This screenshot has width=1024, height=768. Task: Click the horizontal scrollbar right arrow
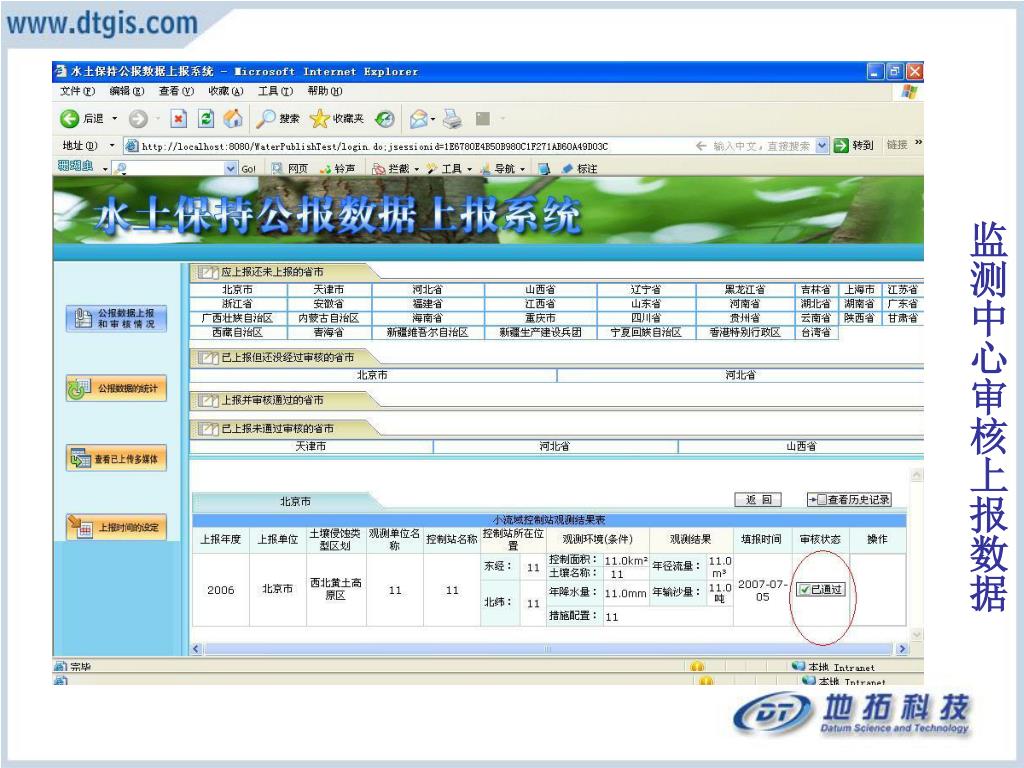pos(902,648)
